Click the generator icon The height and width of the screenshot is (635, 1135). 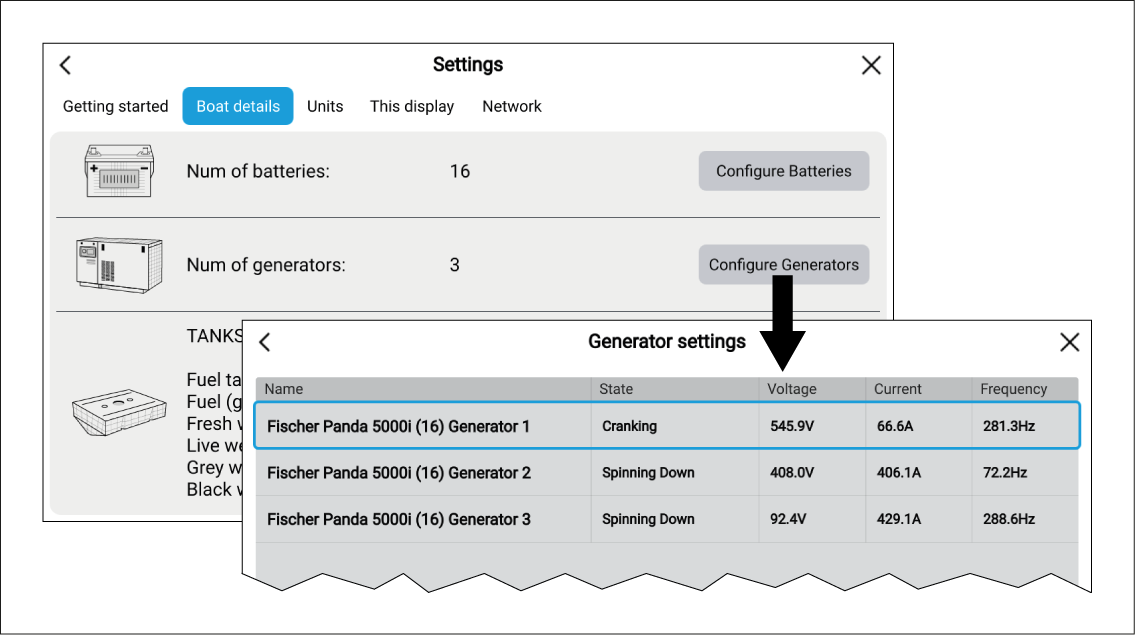pos(118,265)
